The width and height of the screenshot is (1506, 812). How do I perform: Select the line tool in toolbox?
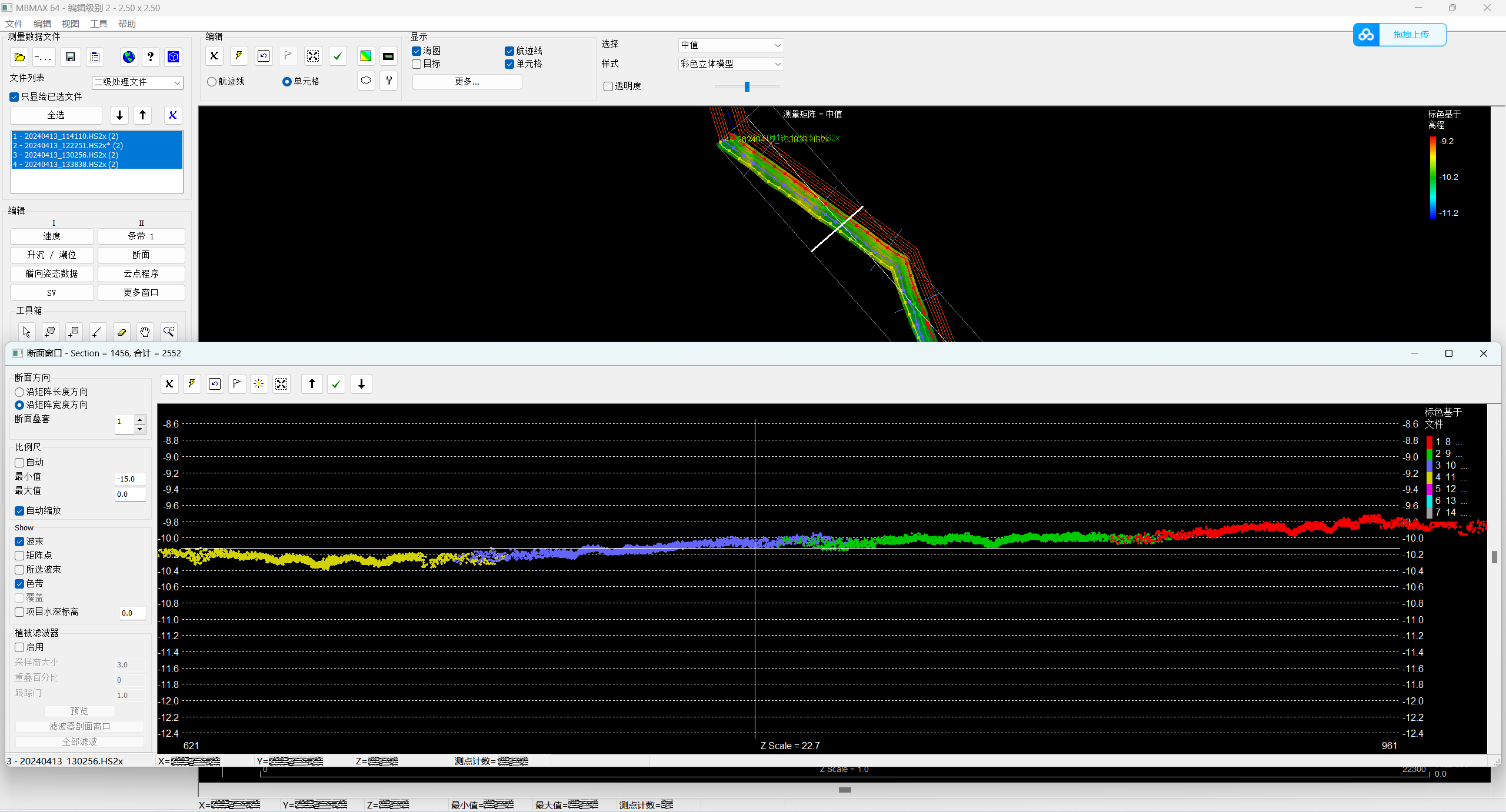[x=97, y=332]
